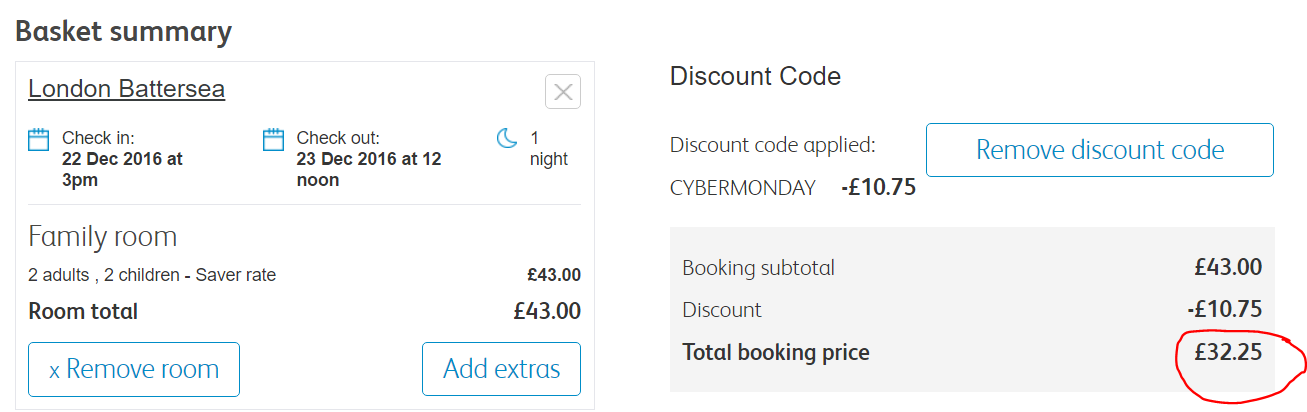Click the Check in date 22 Dec 2016

[x=122, y=169]
